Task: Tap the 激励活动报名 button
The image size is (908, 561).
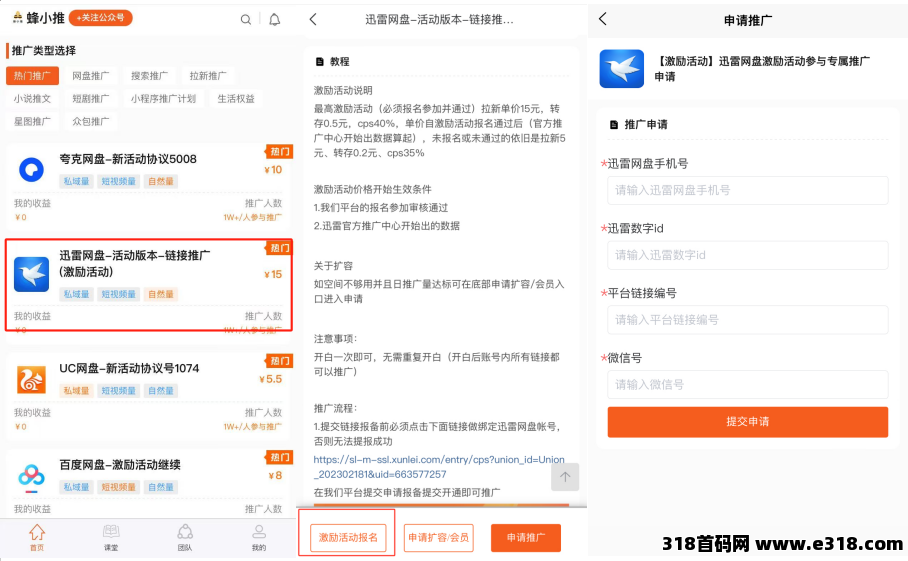Action: coord(347,538)
